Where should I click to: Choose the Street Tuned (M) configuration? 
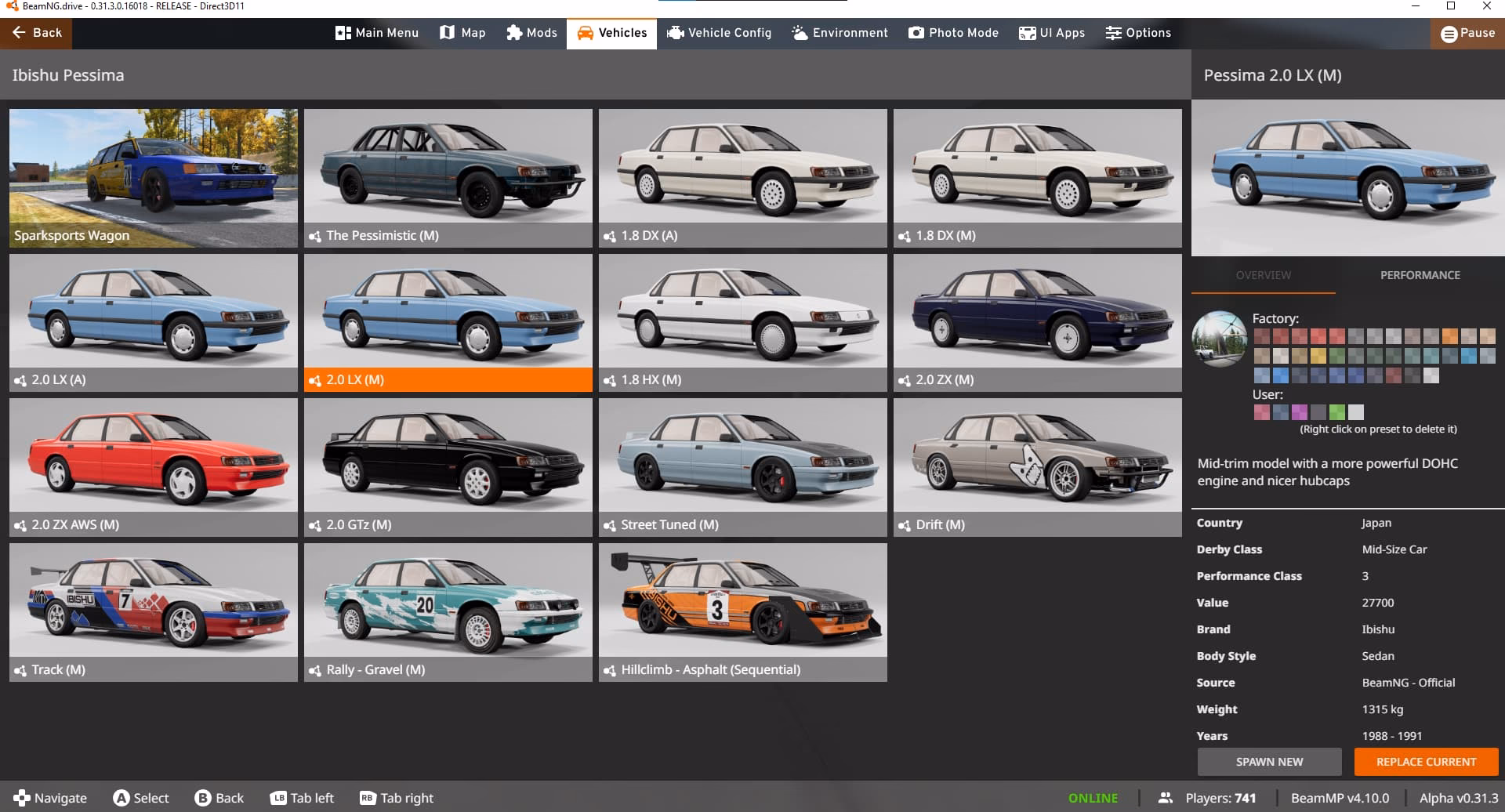[x=743, y=467]
